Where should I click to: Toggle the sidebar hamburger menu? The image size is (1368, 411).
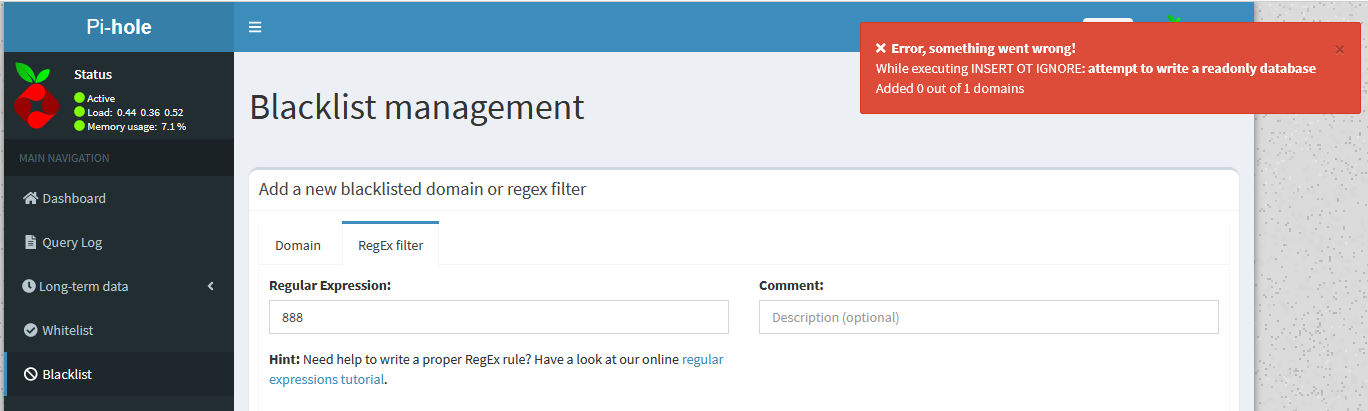coord(255,27)
